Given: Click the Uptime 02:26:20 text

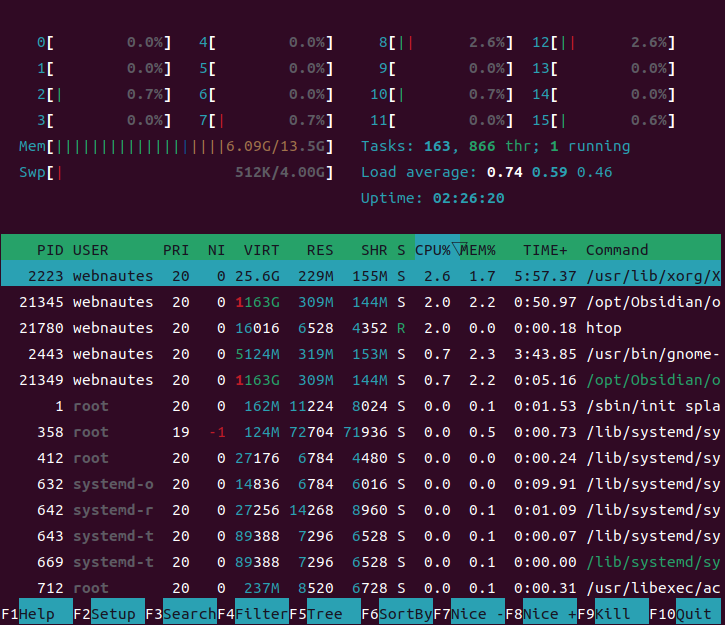Looking at the screenshot, I should 432,198.
